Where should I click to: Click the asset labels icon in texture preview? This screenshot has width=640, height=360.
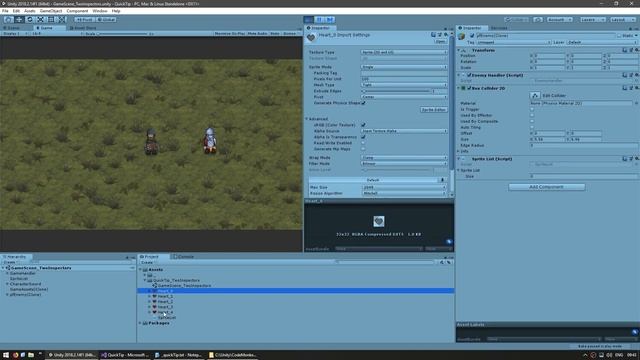[449, 242]
